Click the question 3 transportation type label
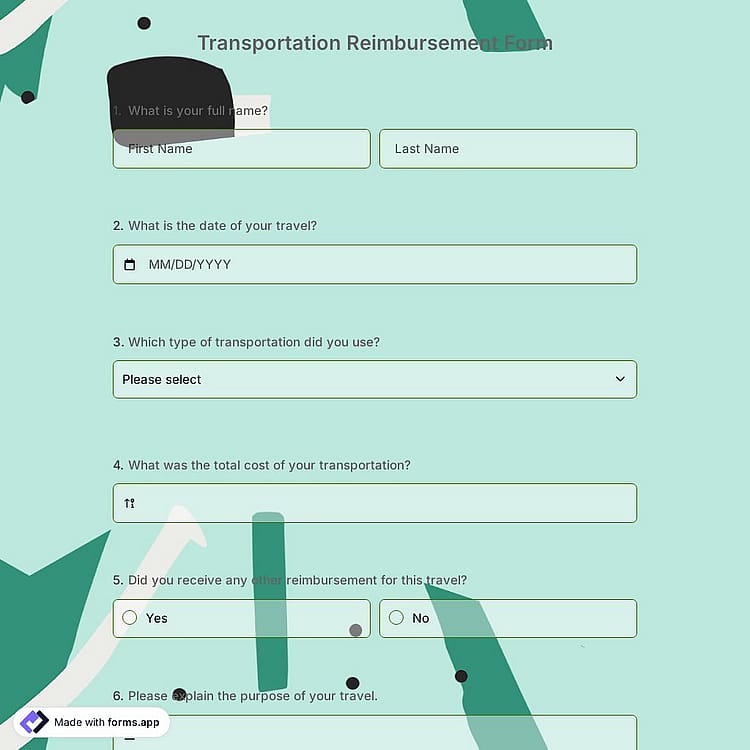The width and height of the screenshot is (750, 750). click(246, 342)
